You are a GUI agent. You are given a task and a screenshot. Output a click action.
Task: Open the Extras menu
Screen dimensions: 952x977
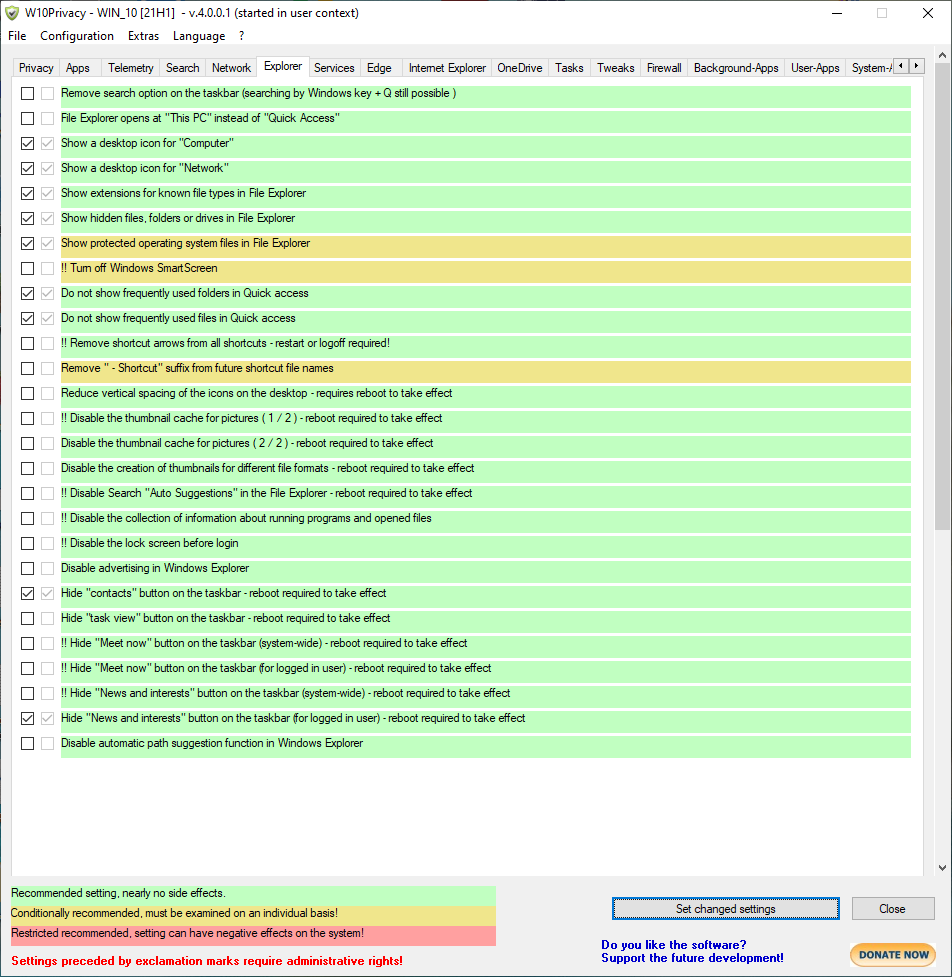143,36
